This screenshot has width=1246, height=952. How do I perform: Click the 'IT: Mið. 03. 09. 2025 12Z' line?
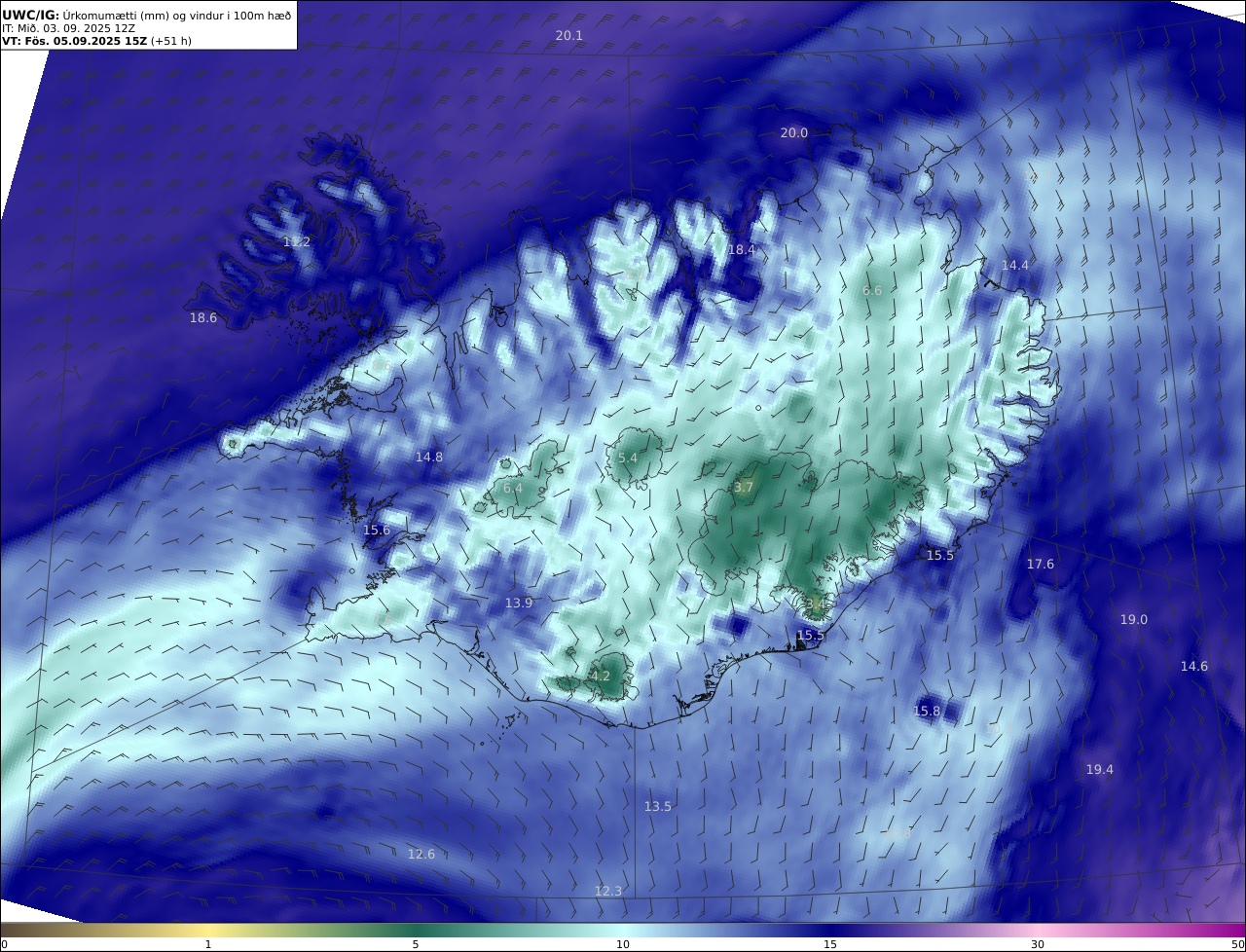[68, 28]
